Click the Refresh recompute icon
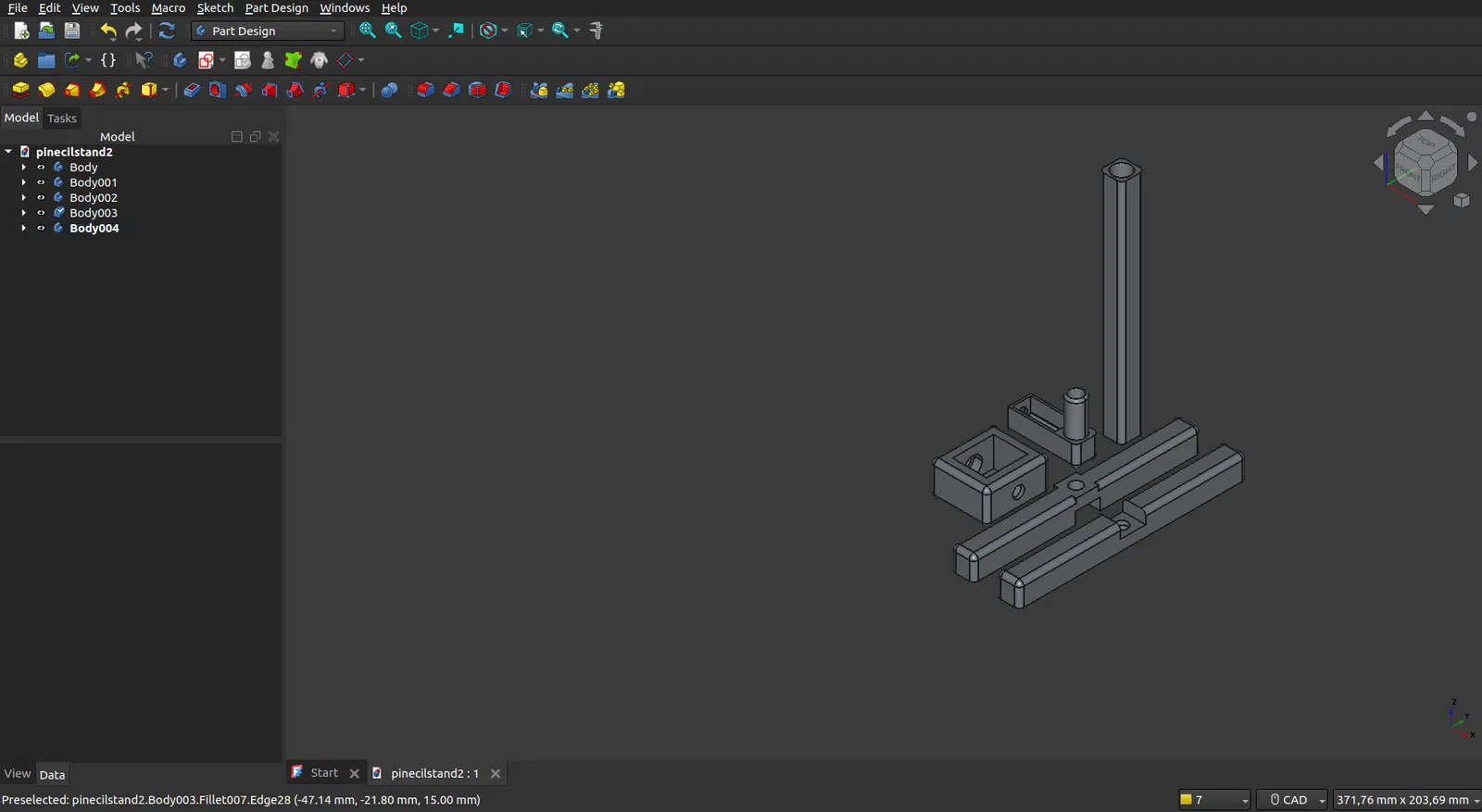Viewport: 1482px width, 812px height. [x=167, y=31]
